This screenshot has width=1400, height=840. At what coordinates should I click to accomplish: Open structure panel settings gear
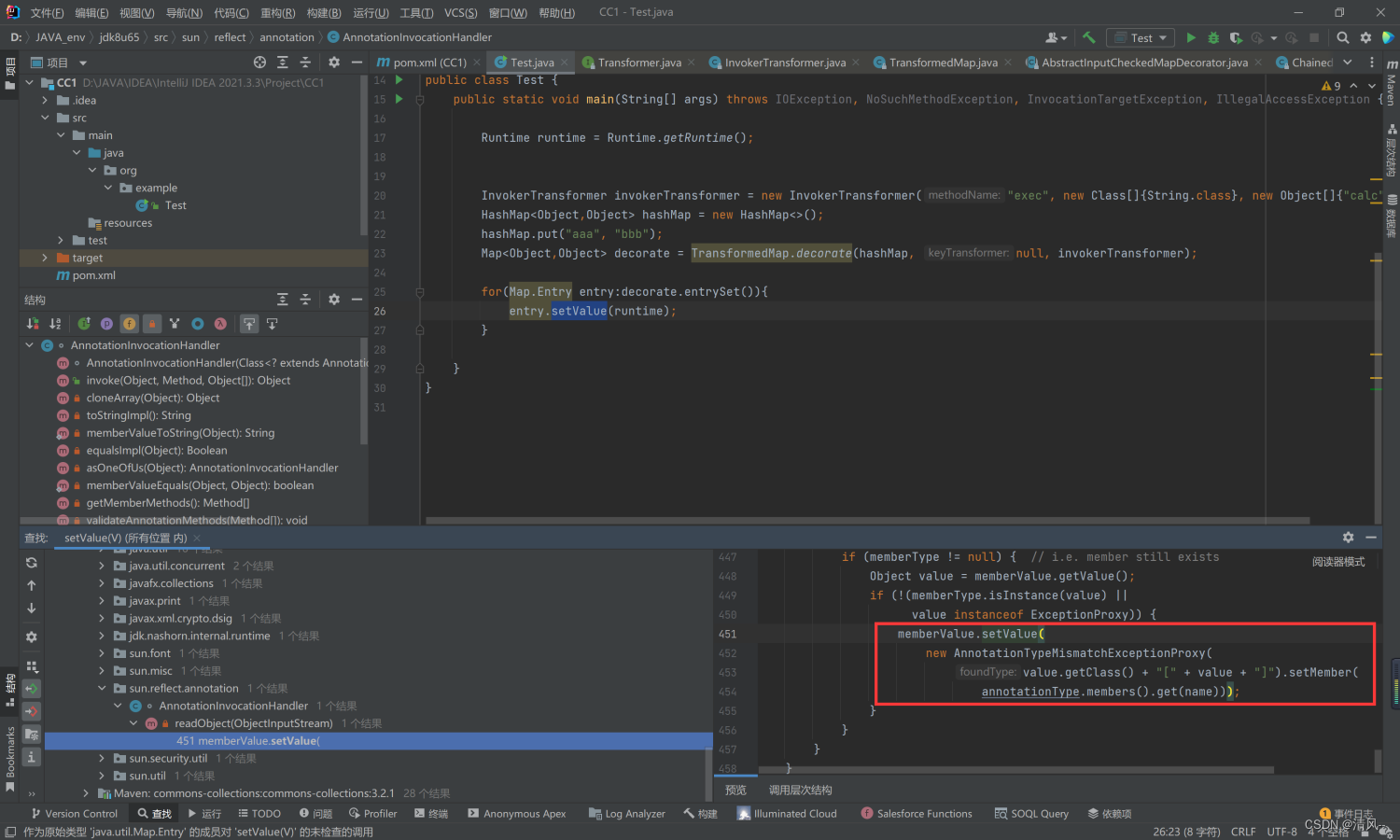[334, 300]
